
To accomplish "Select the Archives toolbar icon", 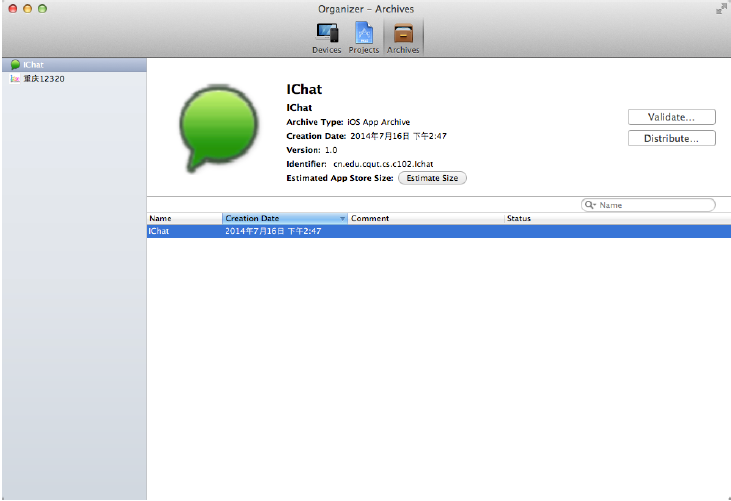I will (x=403, y=36).
